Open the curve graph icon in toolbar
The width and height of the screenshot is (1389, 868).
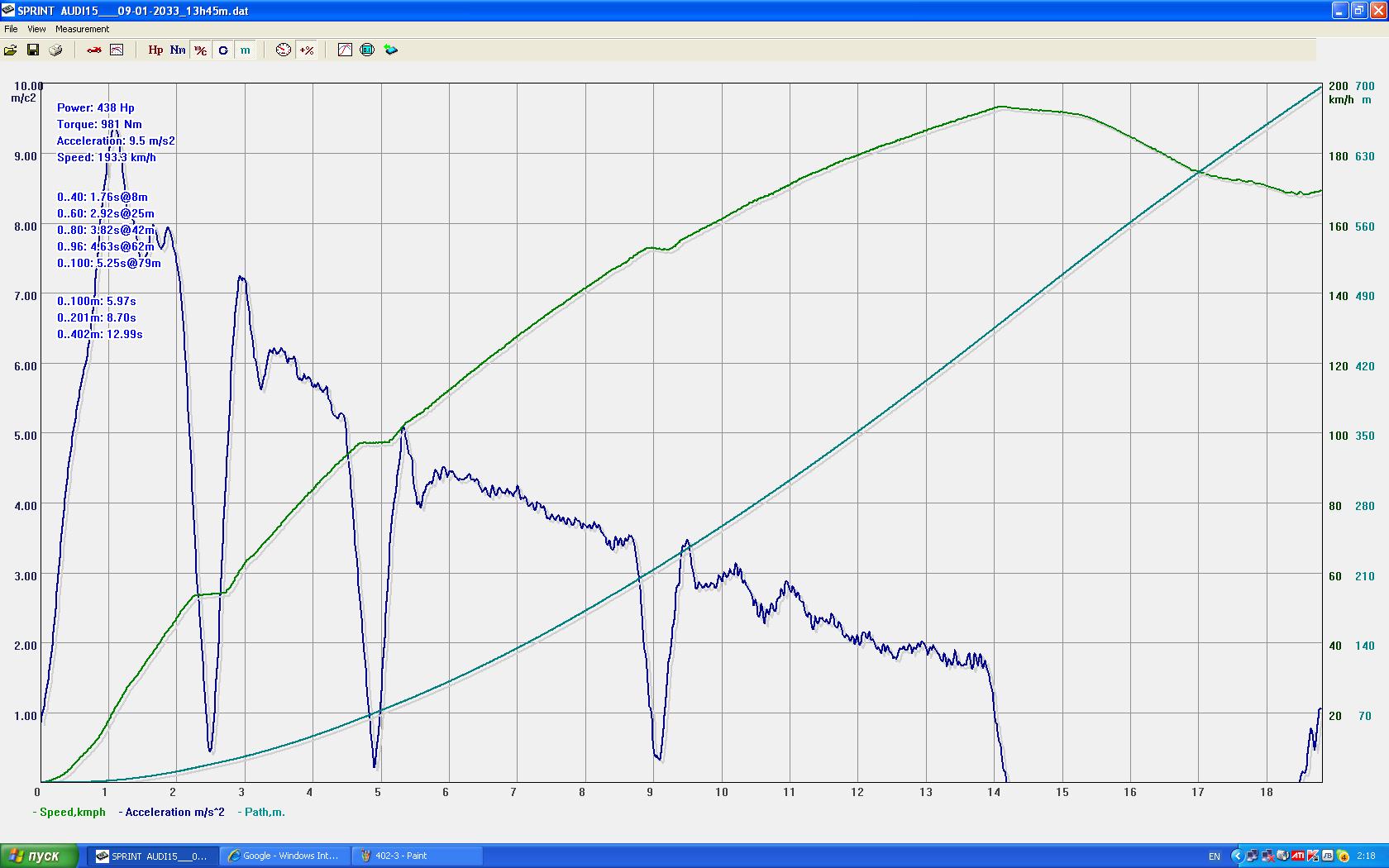point(345,50)
